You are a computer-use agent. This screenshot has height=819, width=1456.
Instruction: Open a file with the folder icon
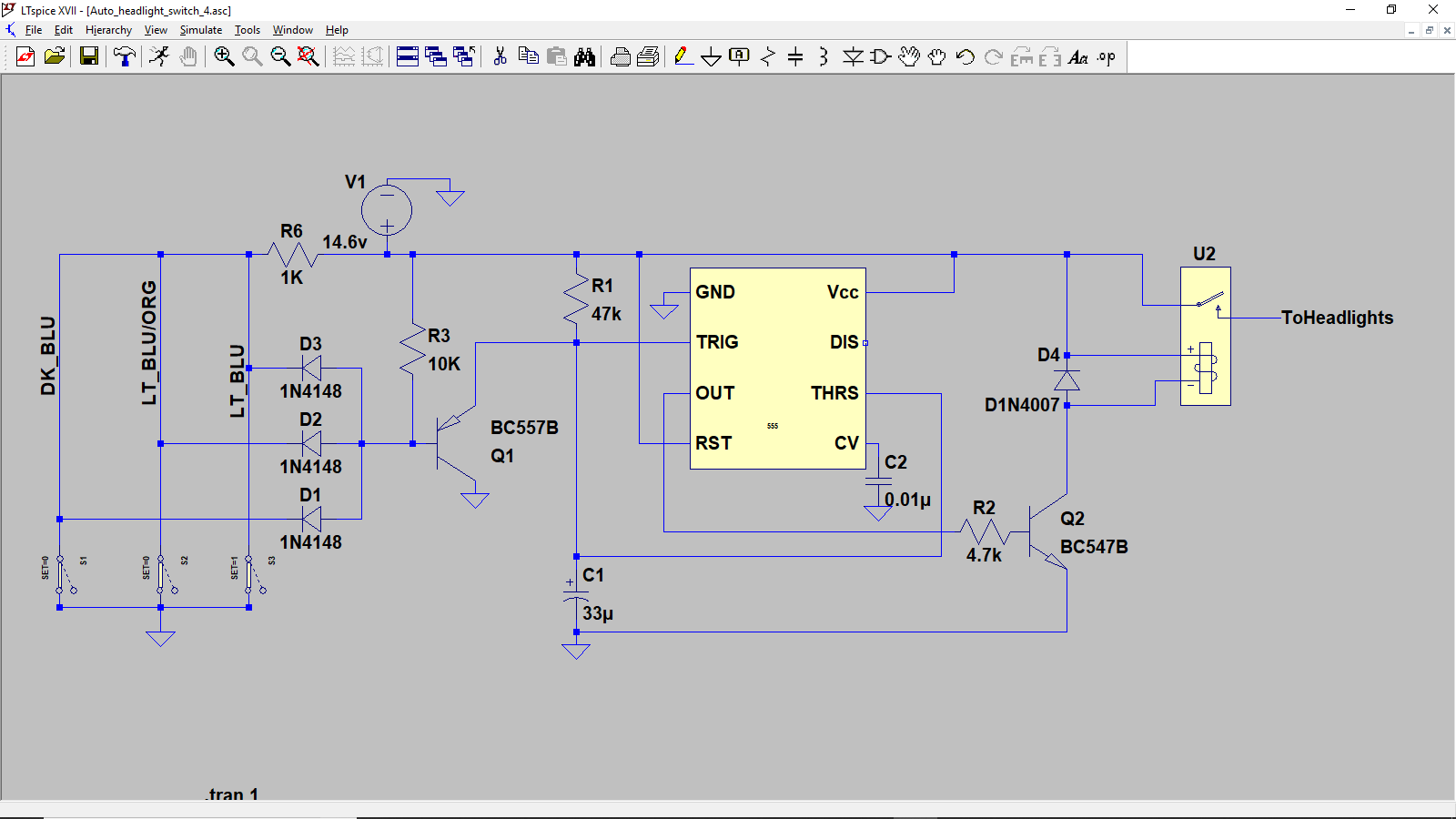(x=55, y=57)
